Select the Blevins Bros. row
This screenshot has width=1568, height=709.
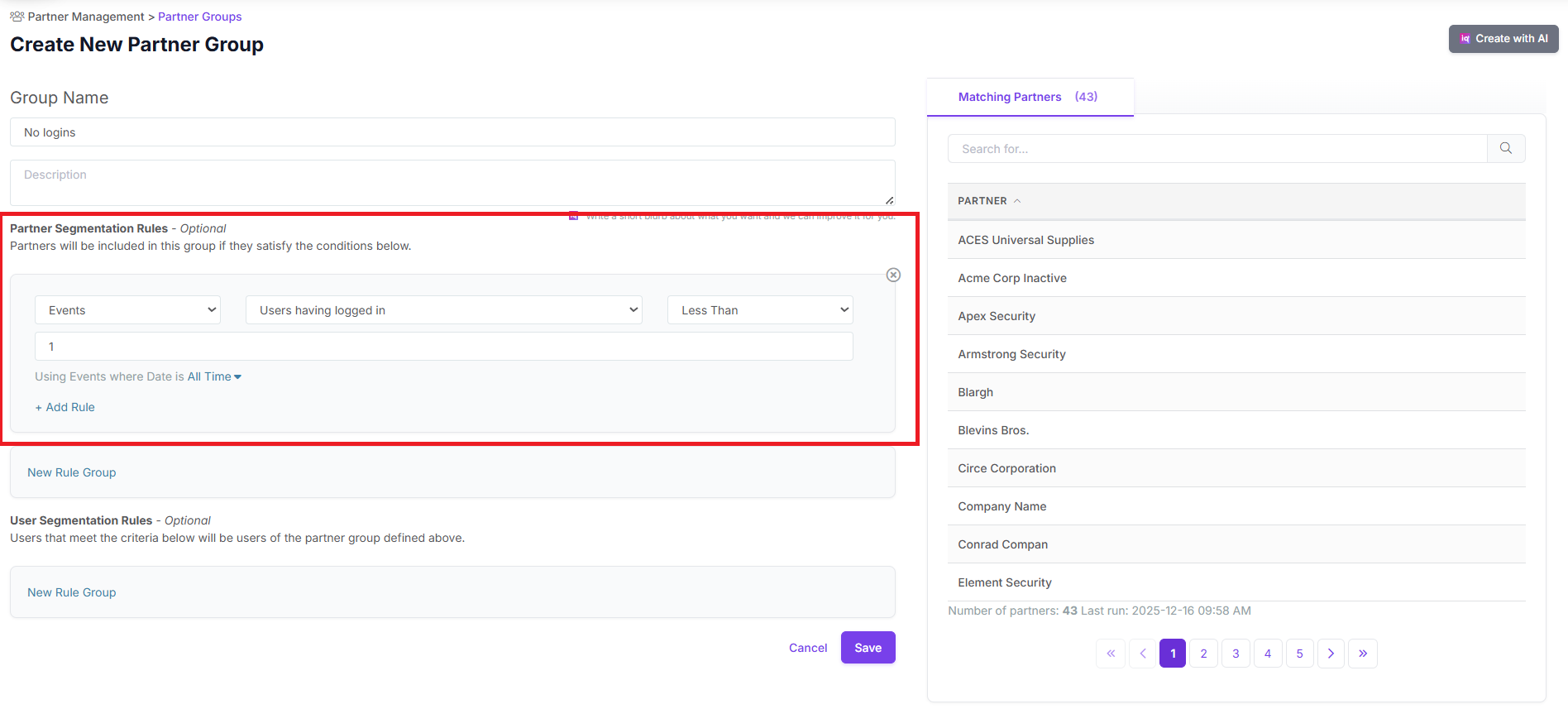pyautogui.click(x=1236, y=430)
